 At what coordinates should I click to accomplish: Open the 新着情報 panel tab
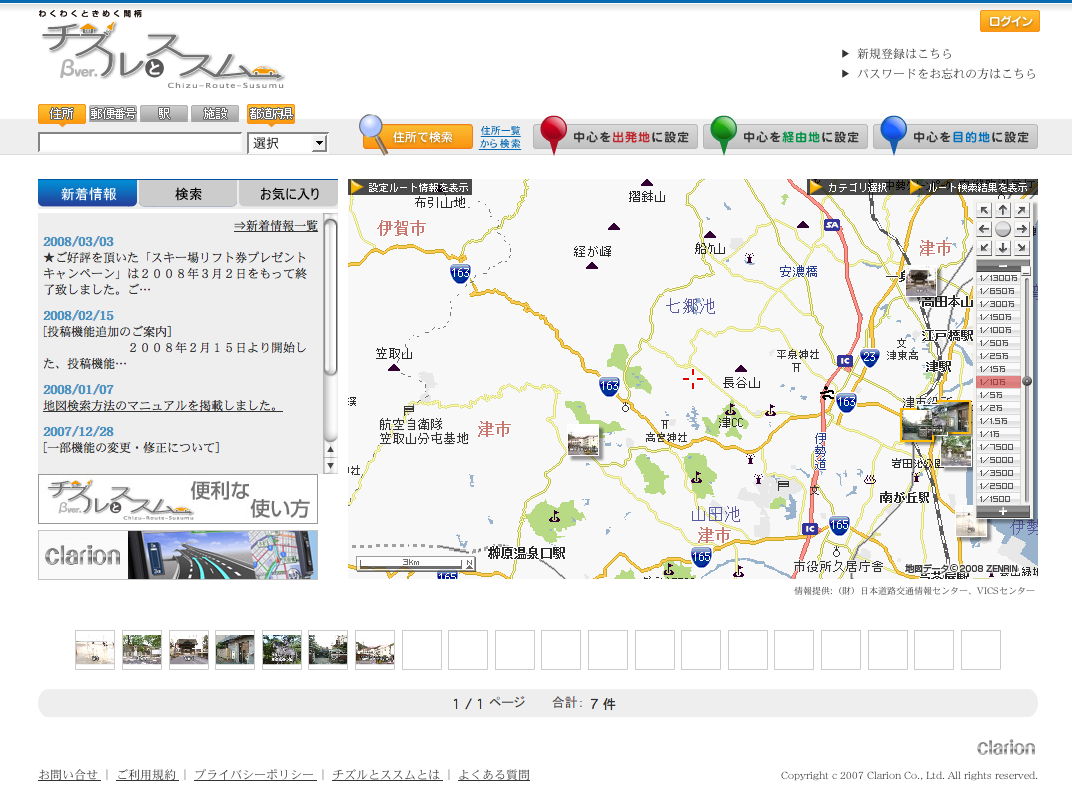point(88,193)
